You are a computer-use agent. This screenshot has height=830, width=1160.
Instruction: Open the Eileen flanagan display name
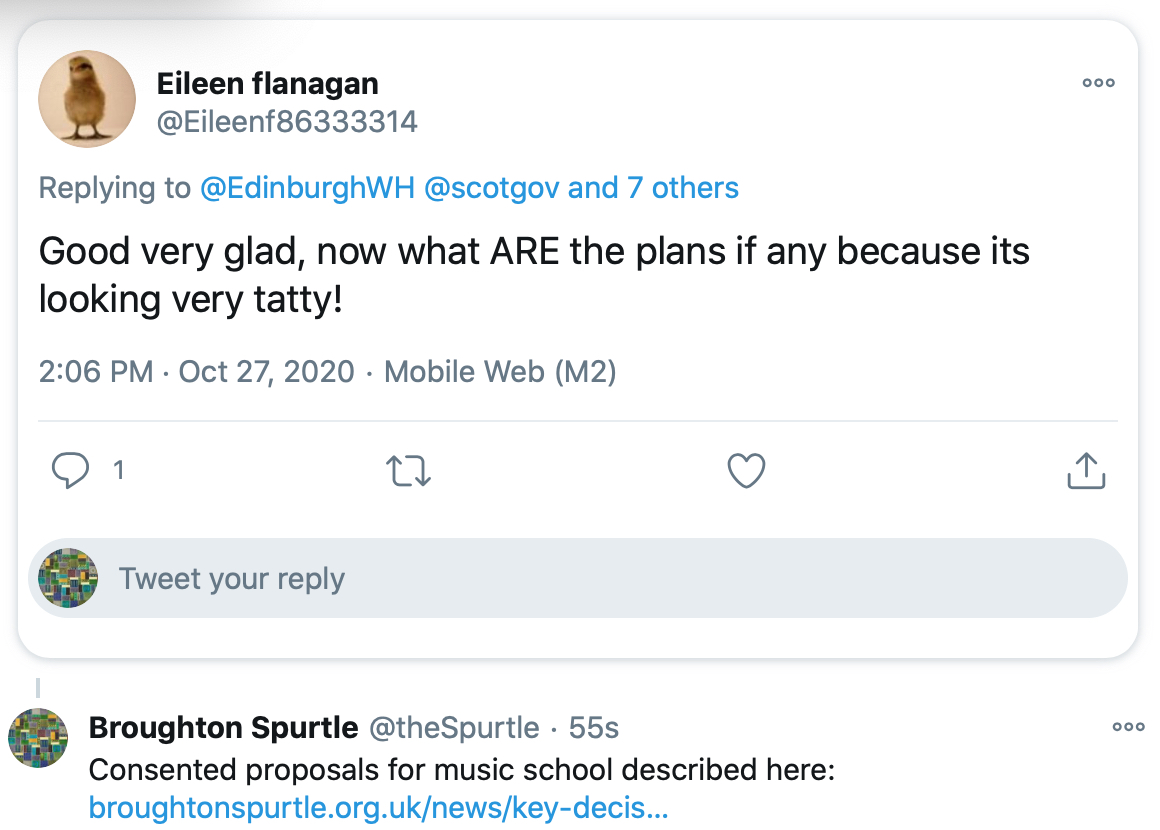[x=267, y=84]
